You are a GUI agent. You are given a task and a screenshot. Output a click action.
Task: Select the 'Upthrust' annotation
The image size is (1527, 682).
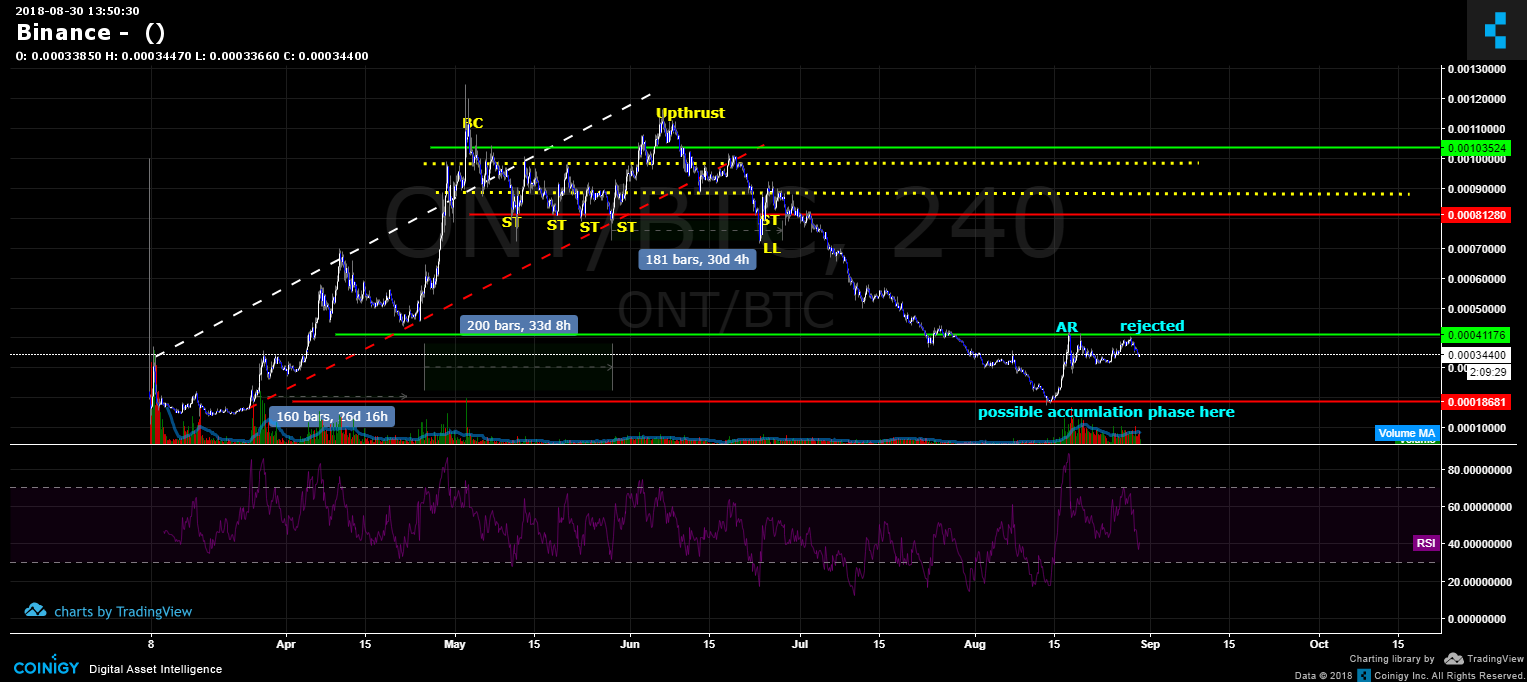[x=690, y=113]
